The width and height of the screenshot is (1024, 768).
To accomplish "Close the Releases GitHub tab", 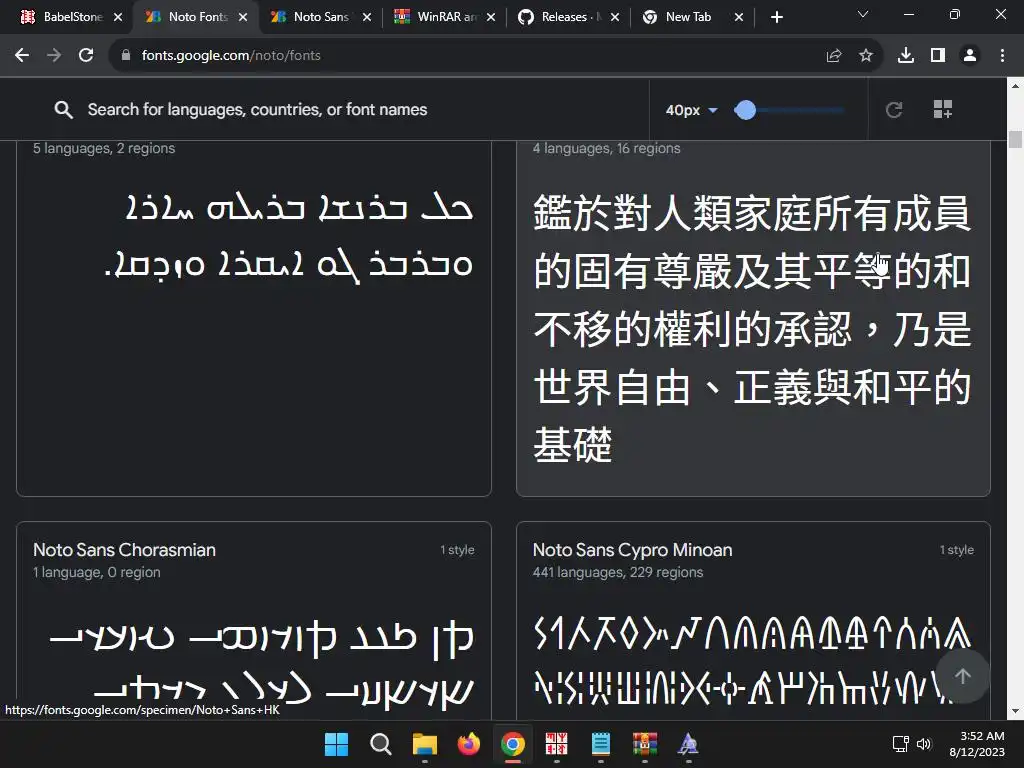I will tap(615, 17).
